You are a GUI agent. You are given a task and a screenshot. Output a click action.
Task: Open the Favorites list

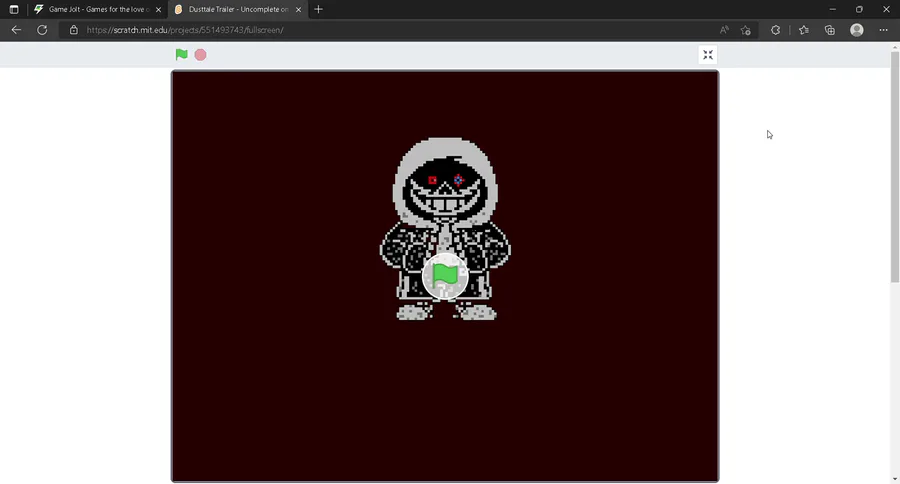pyautogui.click(x=804, y=30)
